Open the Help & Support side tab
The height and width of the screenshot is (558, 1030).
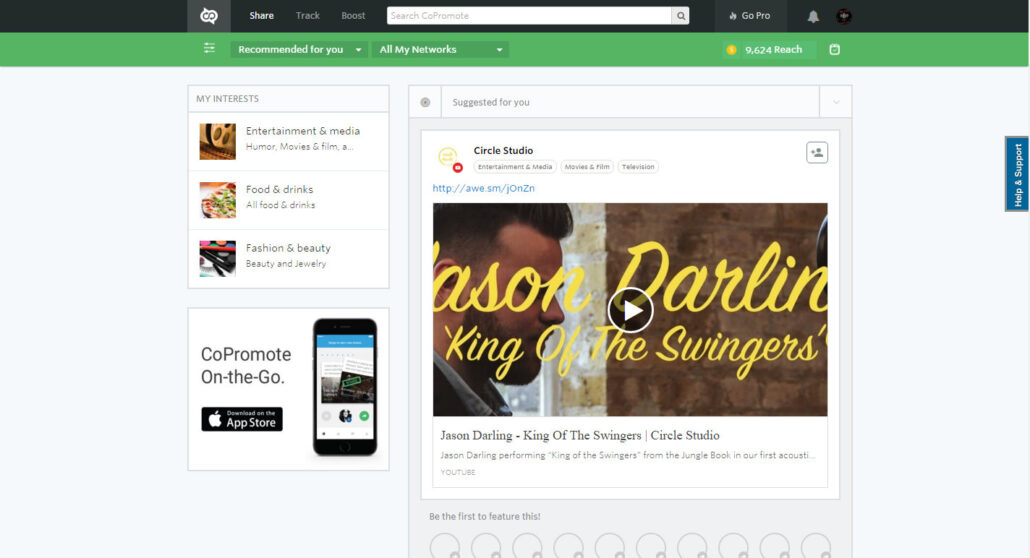point(1017,174)
